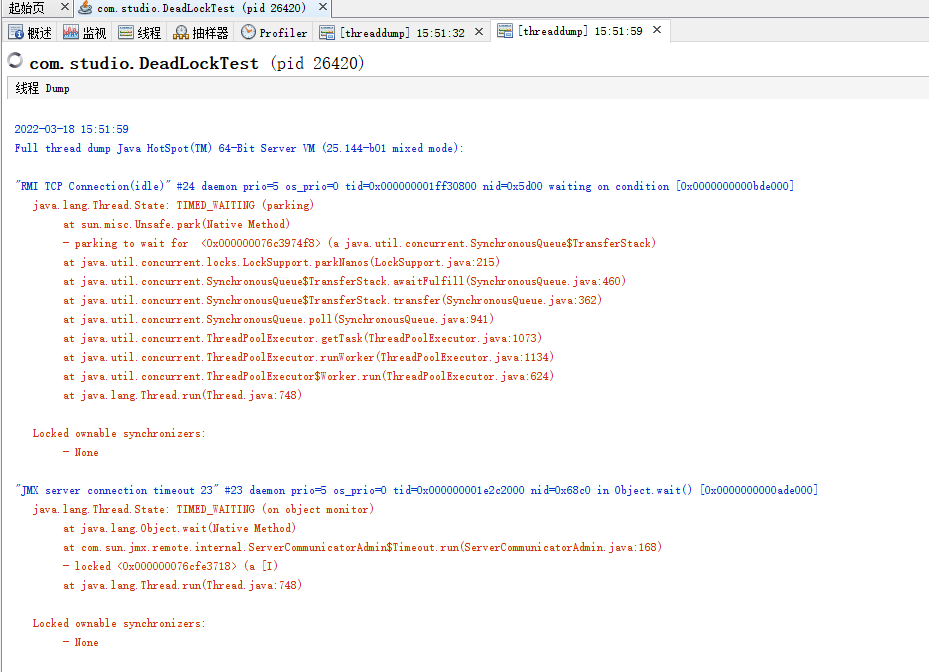Close the [threaddump] 15:51:59 tab
Viewport: 929px width, 672px height.
pos(655,30)
